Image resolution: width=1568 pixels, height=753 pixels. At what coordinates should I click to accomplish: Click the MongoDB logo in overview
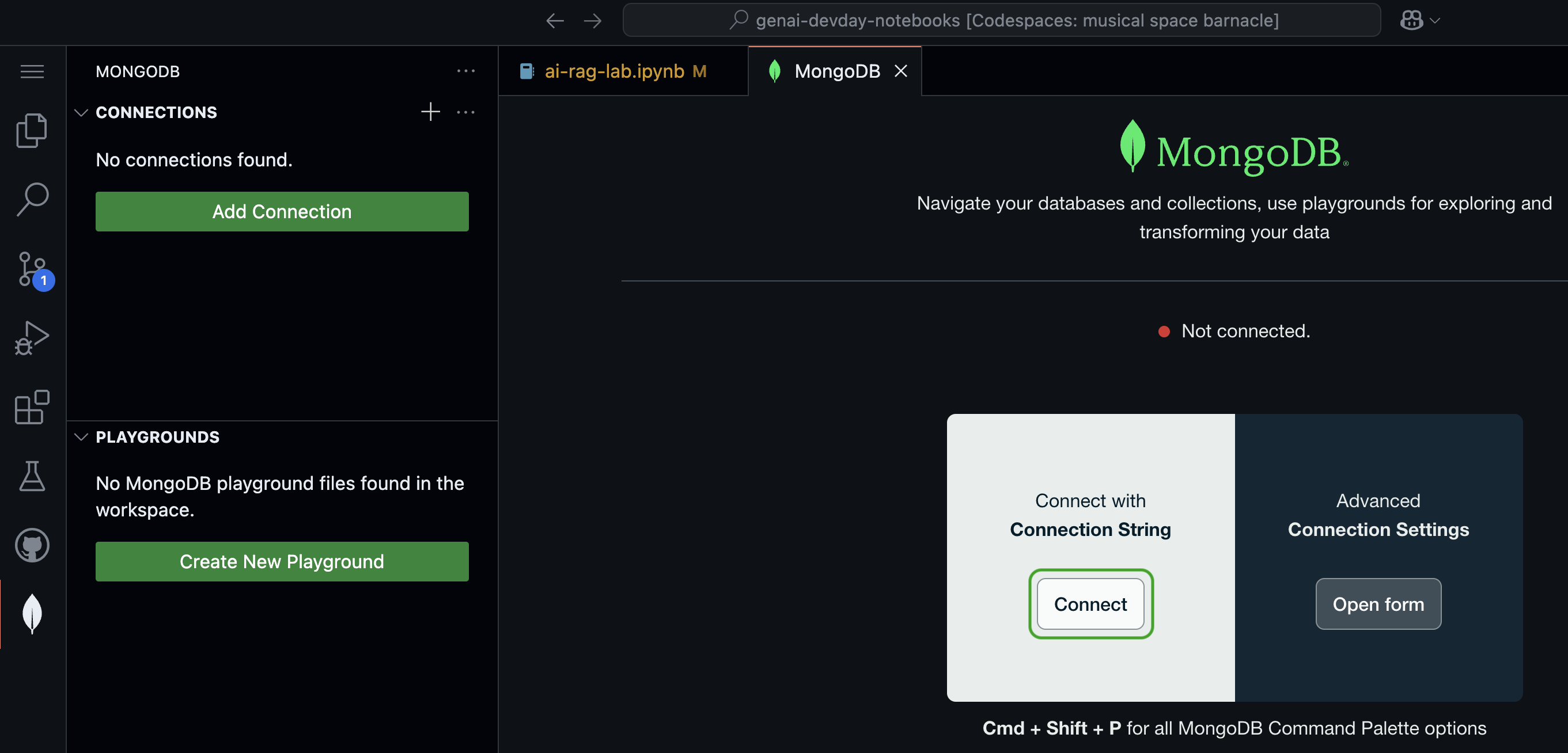[x=1234, y=148]
